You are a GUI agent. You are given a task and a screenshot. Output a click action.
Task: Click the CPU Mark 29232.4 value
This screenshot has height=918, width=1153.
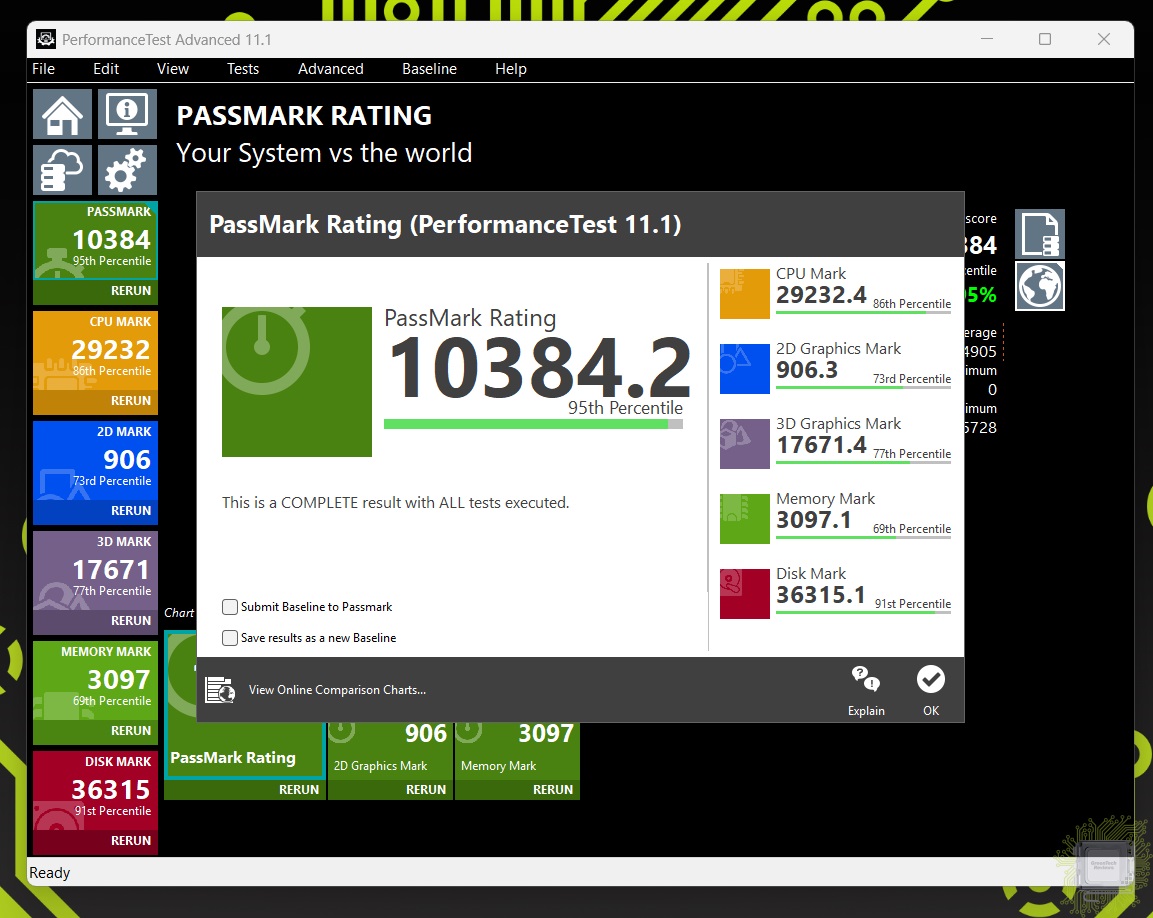tap(821, 295)
